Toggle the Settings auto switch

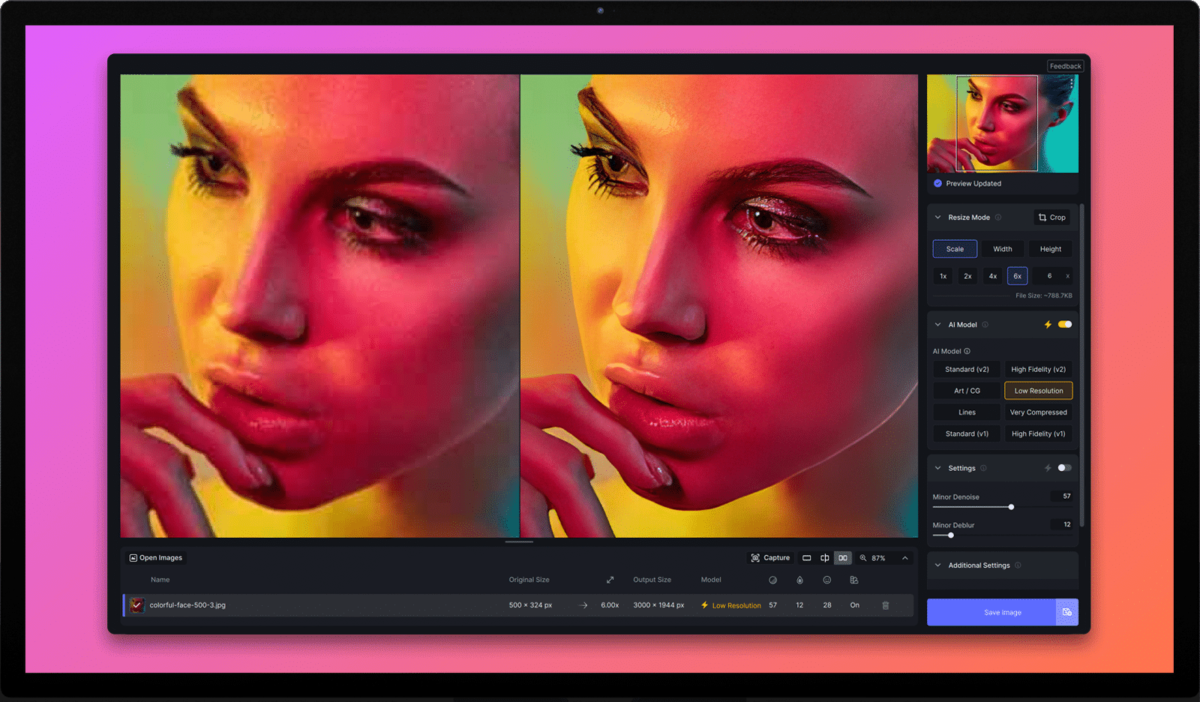pos(1065,468)
